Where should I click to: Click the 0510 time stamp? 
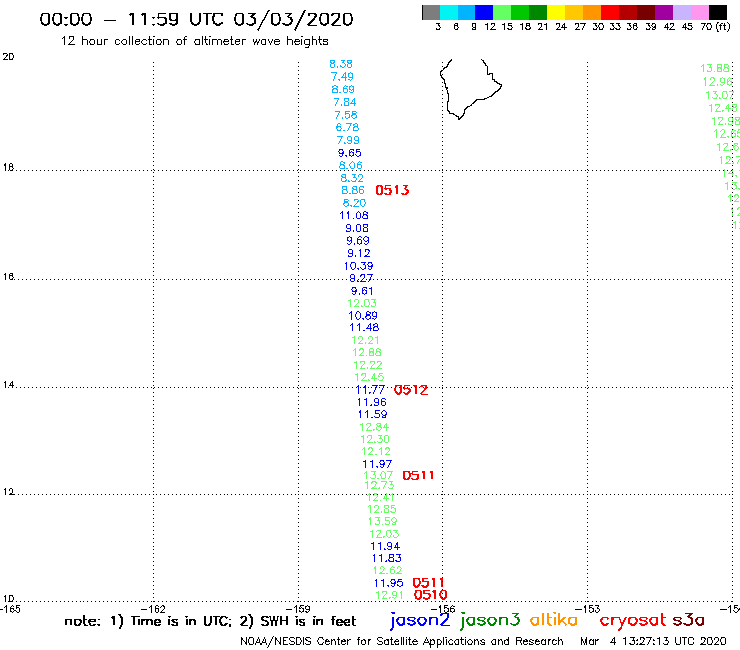tap(430, 595)
